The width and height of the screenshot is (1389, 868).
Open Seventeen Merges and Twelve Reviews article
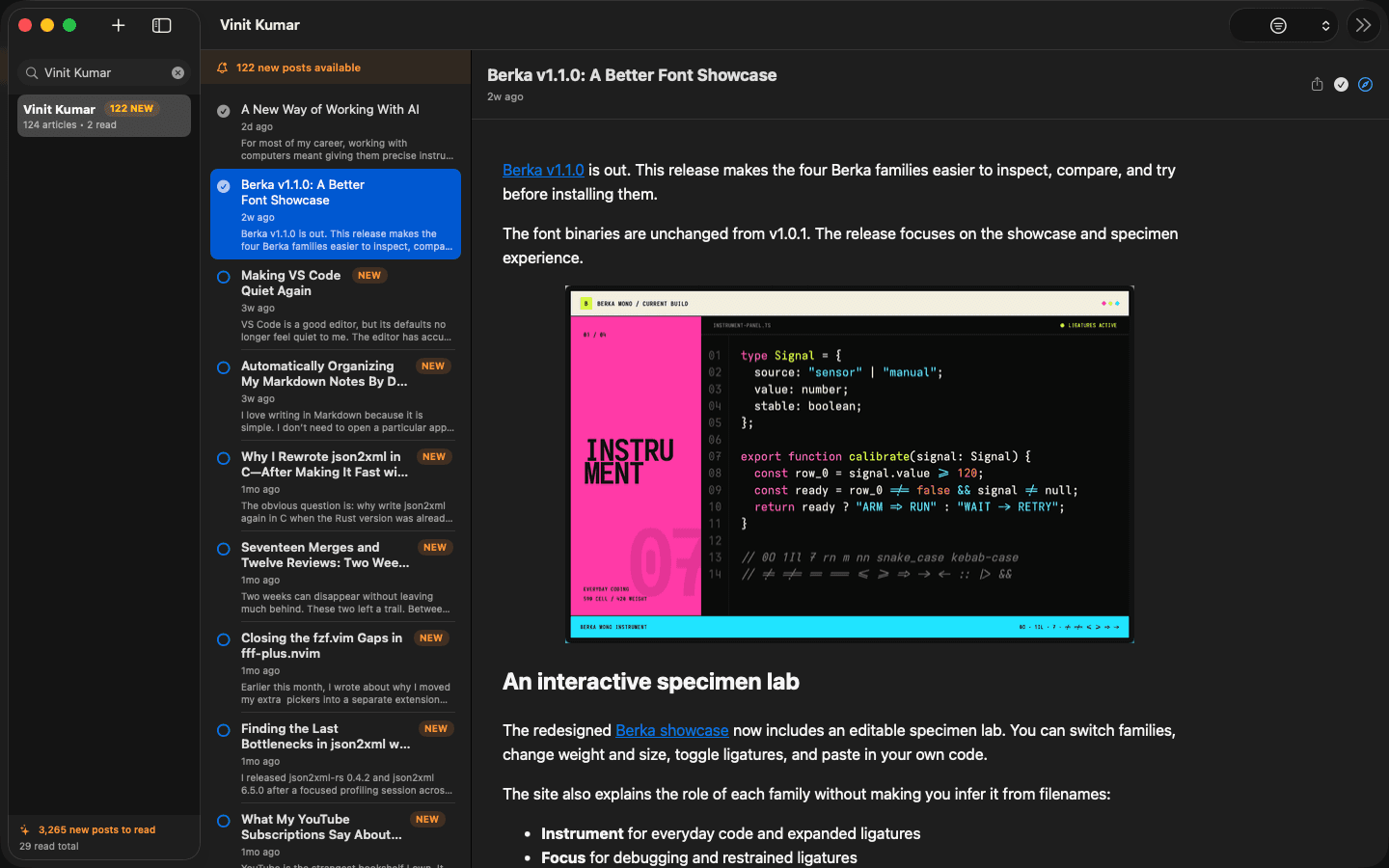(336, 577)
